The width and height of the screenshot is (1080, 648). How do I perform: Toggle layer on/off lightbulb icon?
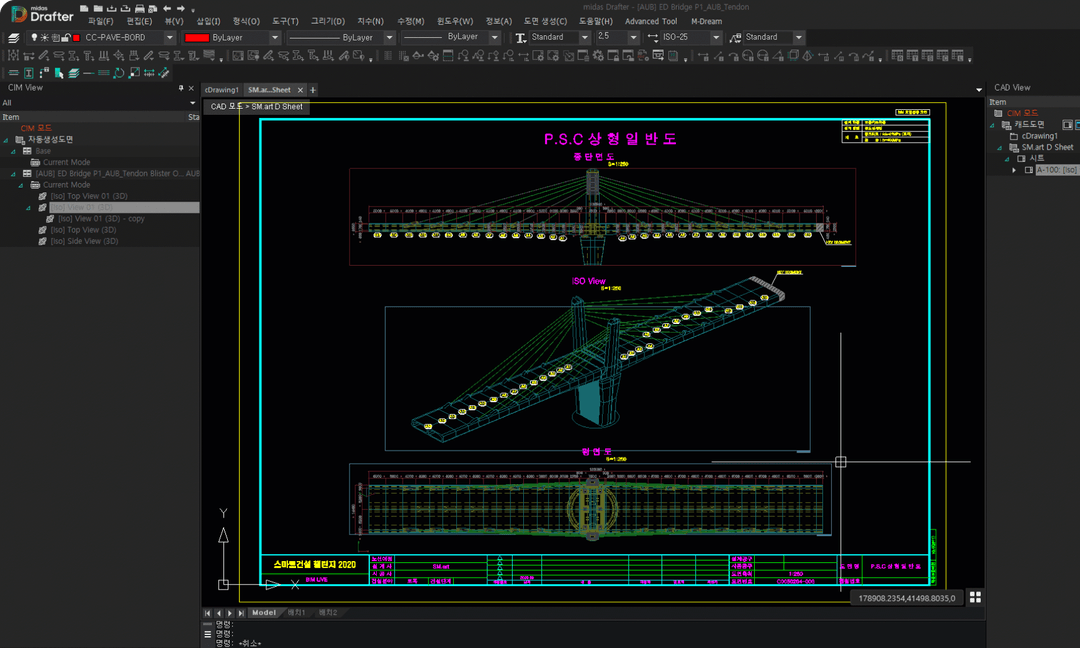(34, 38)
